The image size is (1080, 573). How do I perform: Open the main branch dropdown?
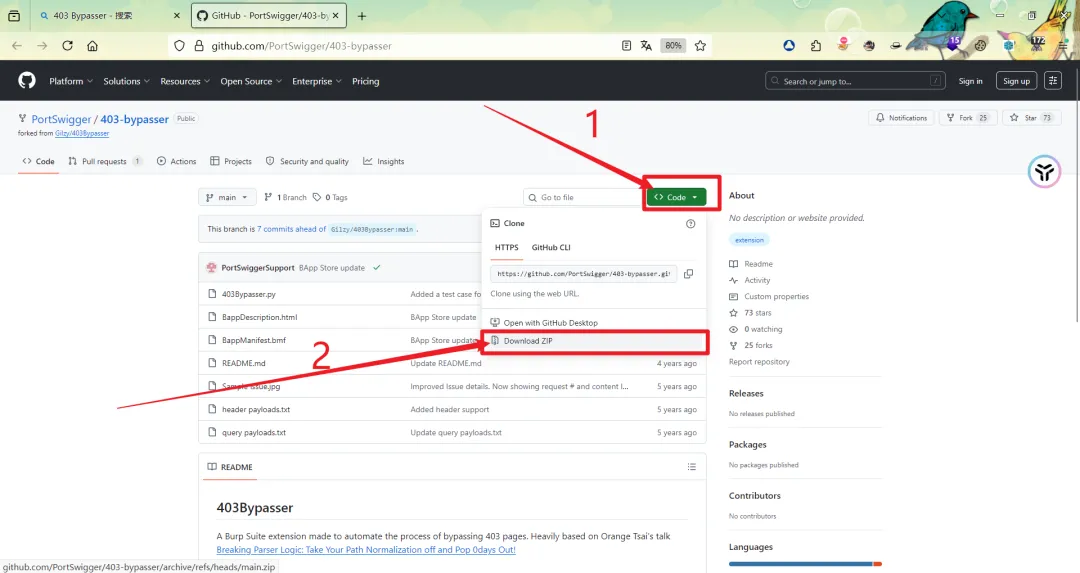227,197
